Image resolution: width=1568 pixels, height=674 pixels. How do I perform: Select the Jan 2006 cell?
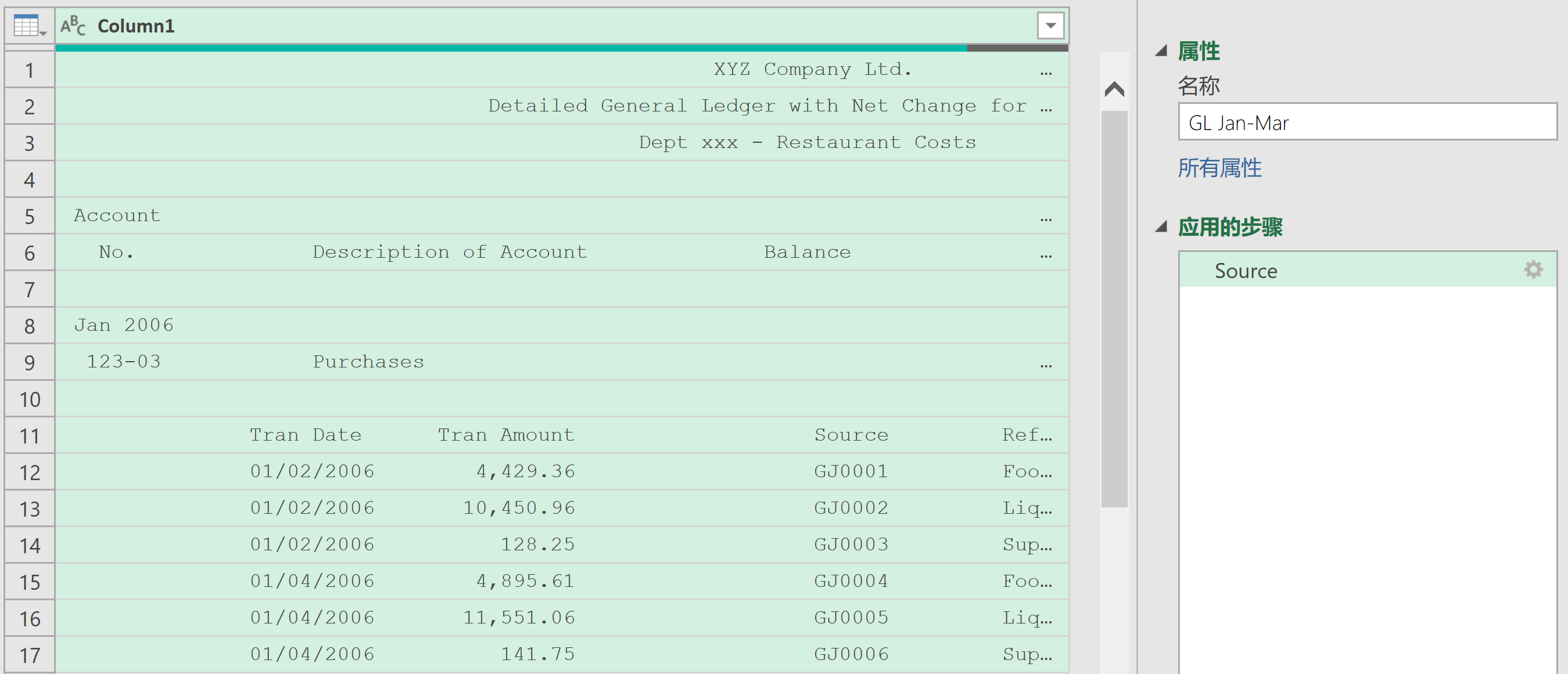[x=124, y=326]
